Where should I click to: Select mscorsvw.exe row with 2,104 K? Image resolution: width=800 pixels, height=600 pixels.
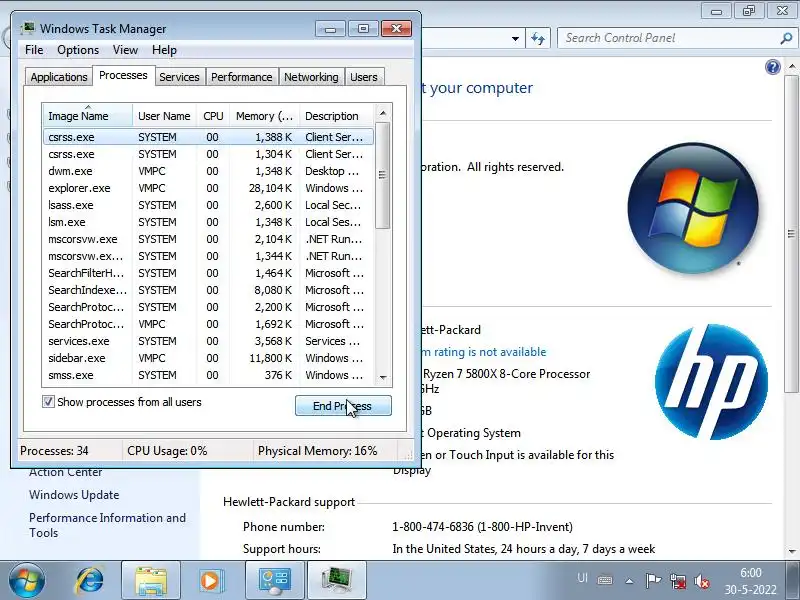click(x=209, y=239)
